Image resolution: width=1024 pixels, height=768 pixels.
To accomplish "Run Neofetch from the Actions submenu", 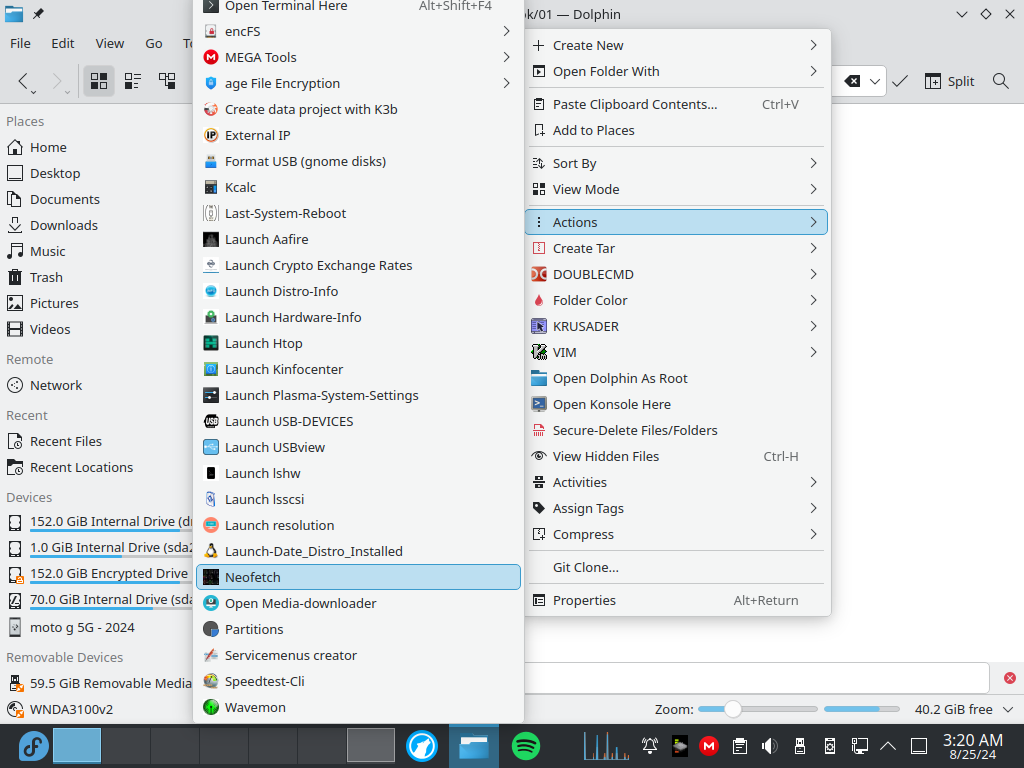I will [358, 577].
